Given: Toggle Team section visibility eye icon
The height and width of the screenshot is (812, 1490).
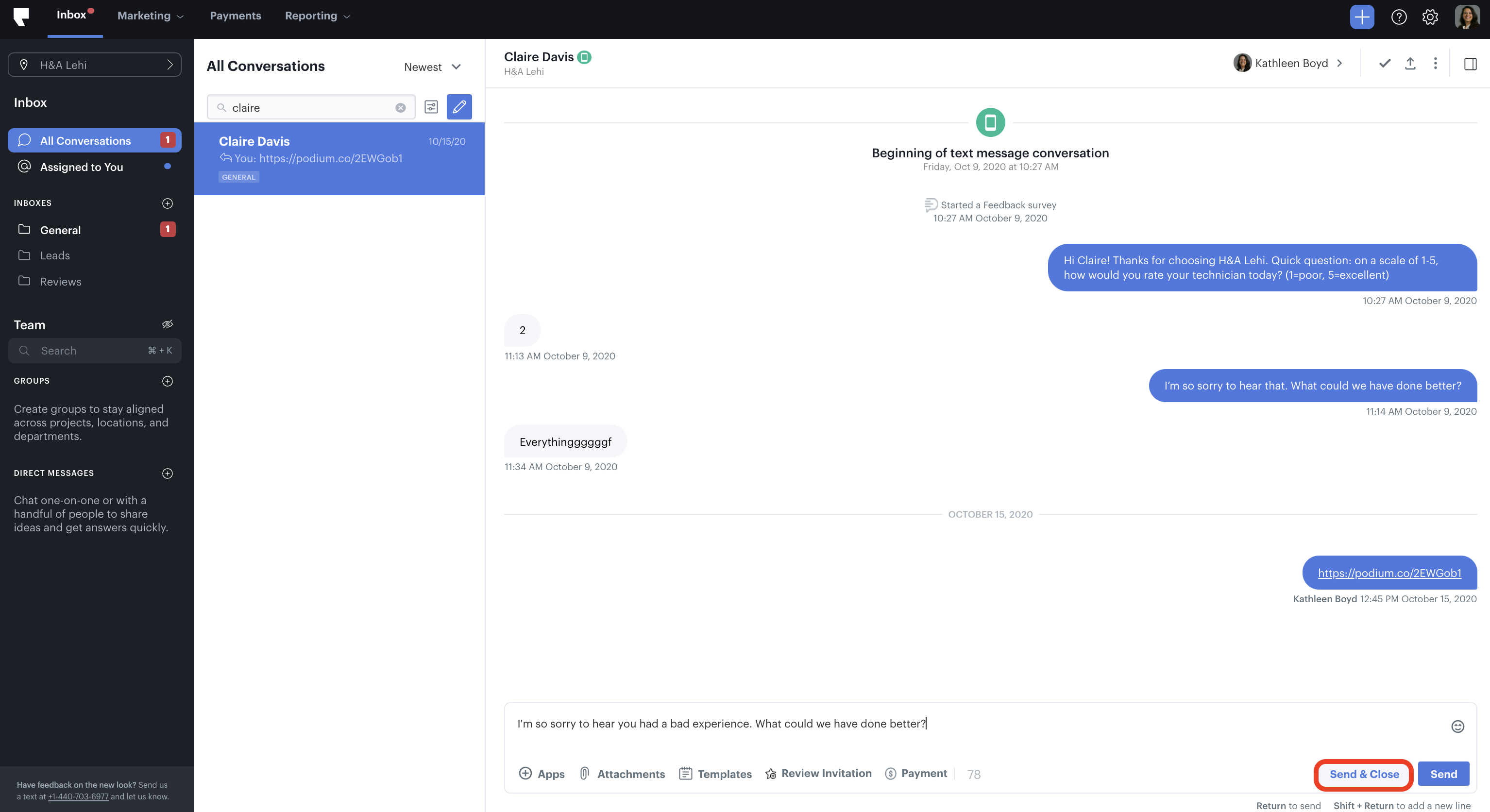Looking at the screenshot, I should [167, 324].
